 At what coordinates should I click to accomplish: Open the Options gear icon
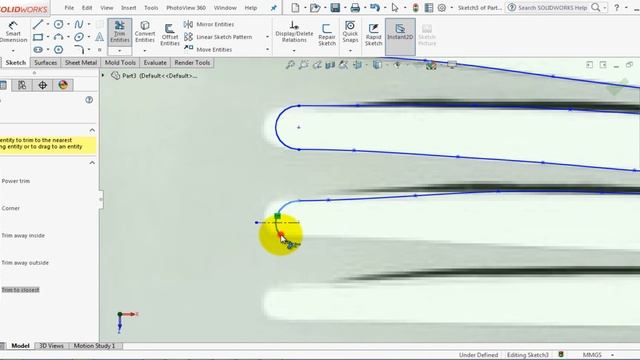[x=442, y=7]
